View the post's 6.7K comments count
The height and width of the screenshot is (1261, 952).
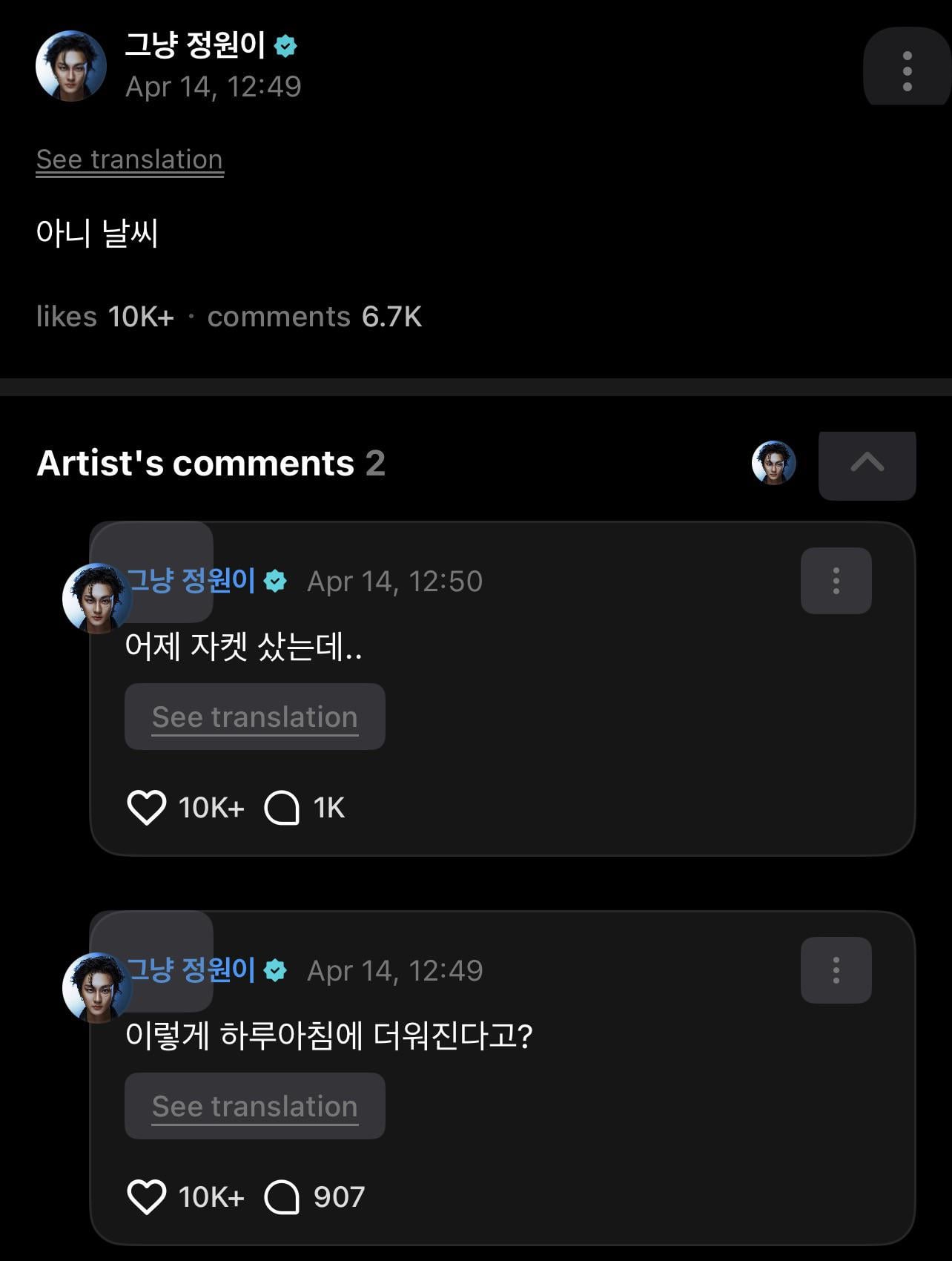(x=314, y=317)
